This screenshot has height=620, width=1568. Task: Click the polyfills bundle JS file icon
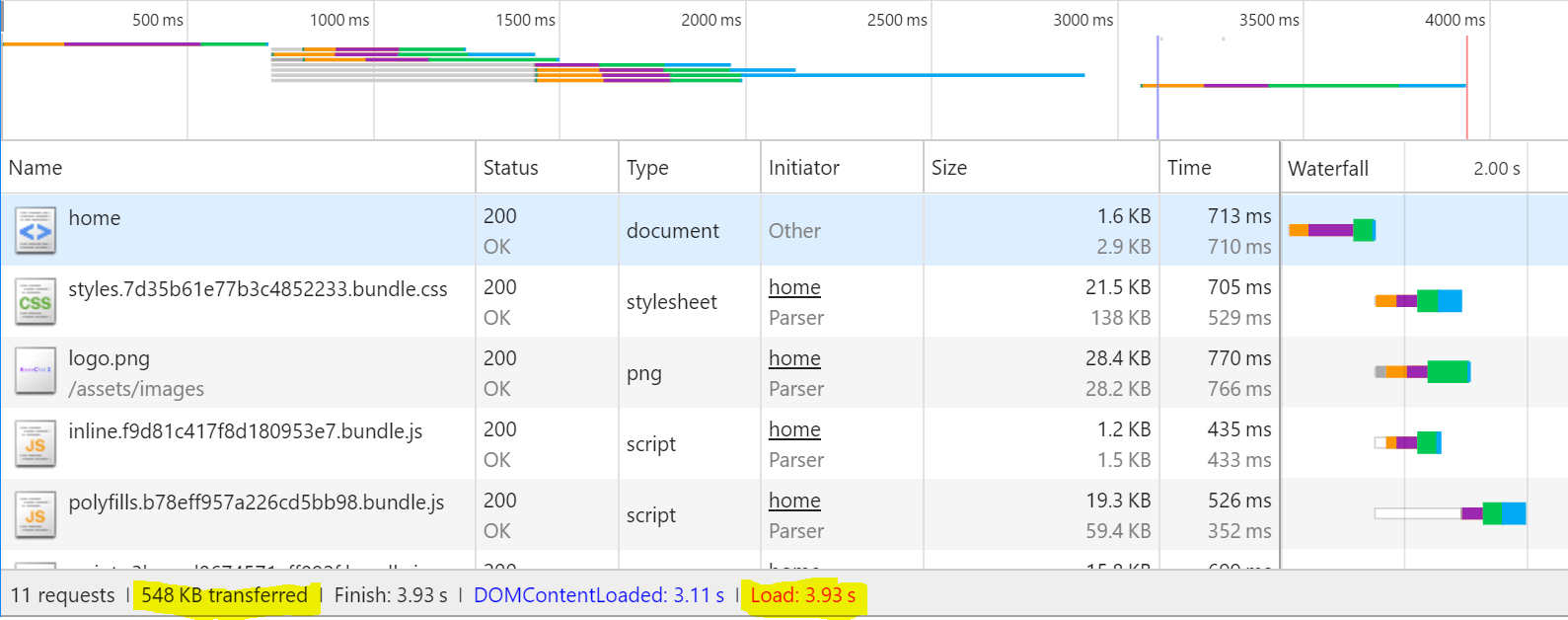click(x=36, y=515)
